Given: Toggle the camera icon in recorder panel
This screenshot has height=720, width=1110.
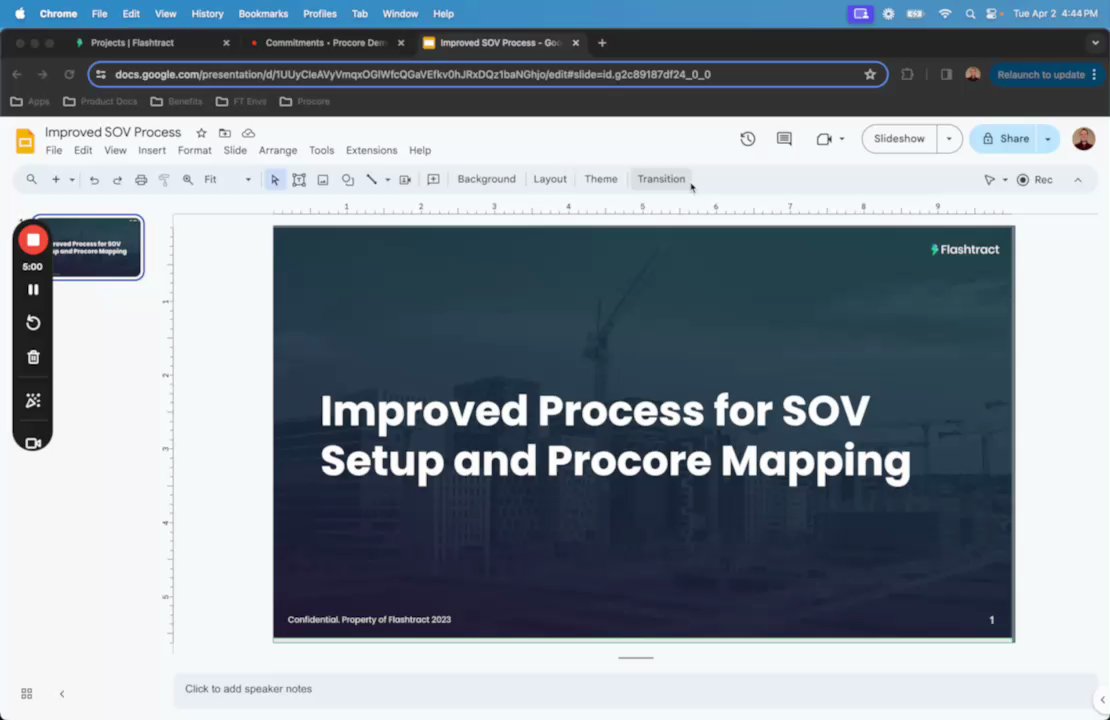Looking at the screenshot, I should point(33,443).
